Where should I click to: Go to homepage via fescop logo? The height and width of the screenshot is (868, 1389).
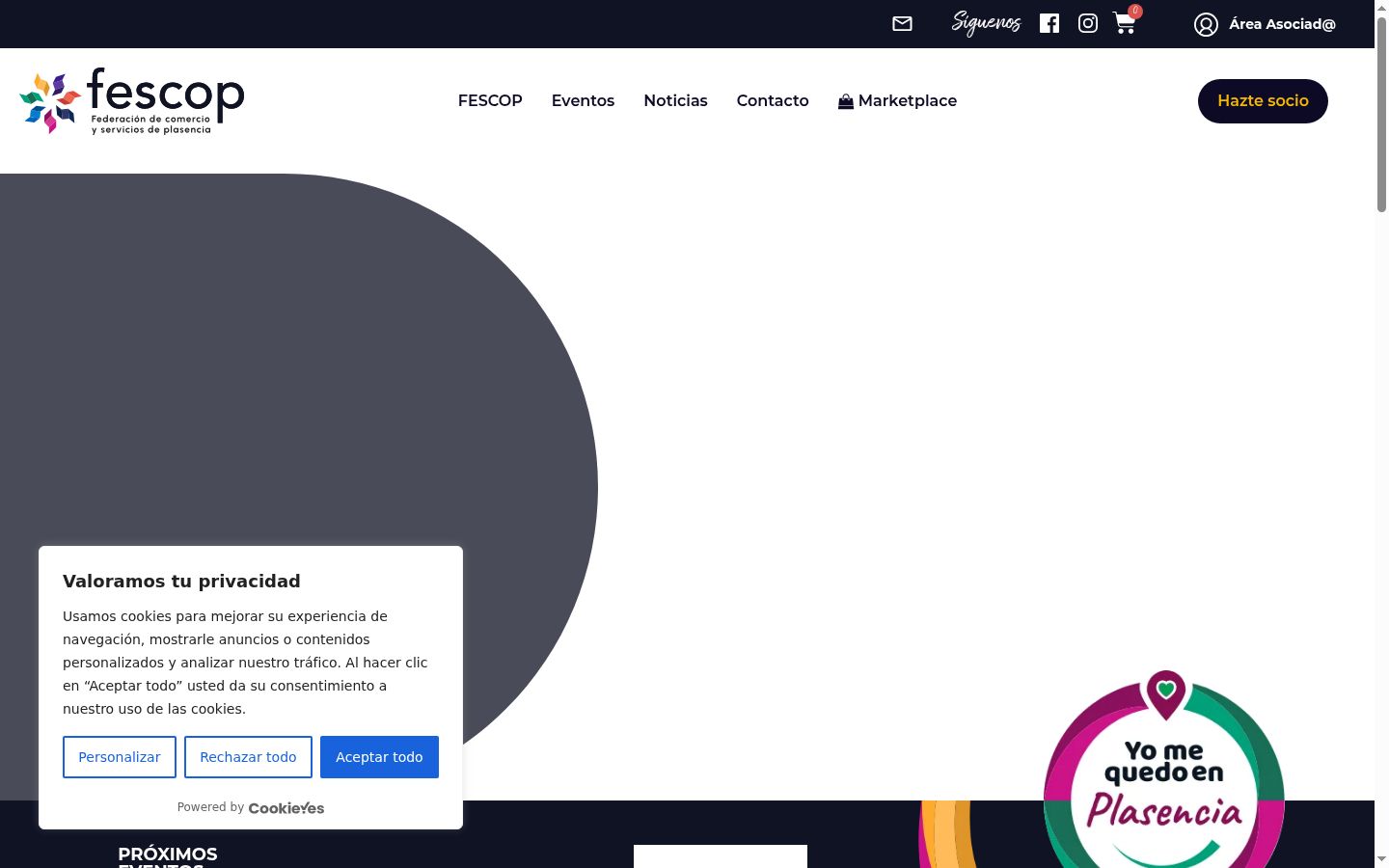click(x=132, y=101)
